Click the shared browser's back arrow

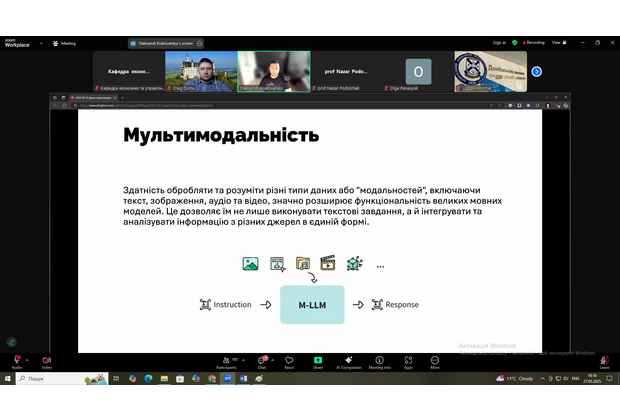click(55, 106)
